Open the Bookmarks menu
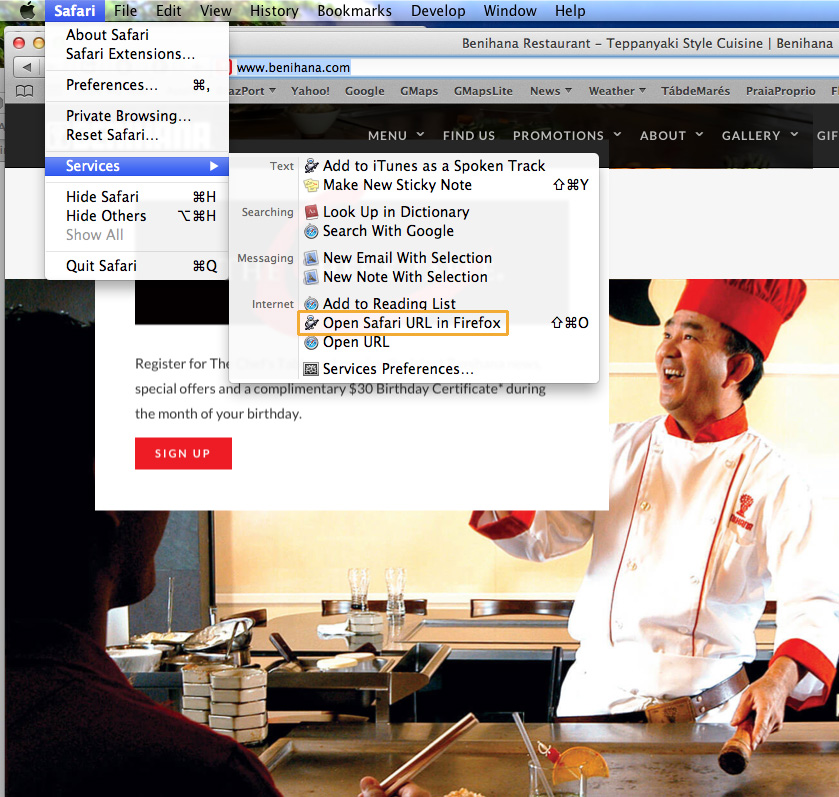Image resolution: width=839 pixels, height=797 pixels. (x=354, y=11)
